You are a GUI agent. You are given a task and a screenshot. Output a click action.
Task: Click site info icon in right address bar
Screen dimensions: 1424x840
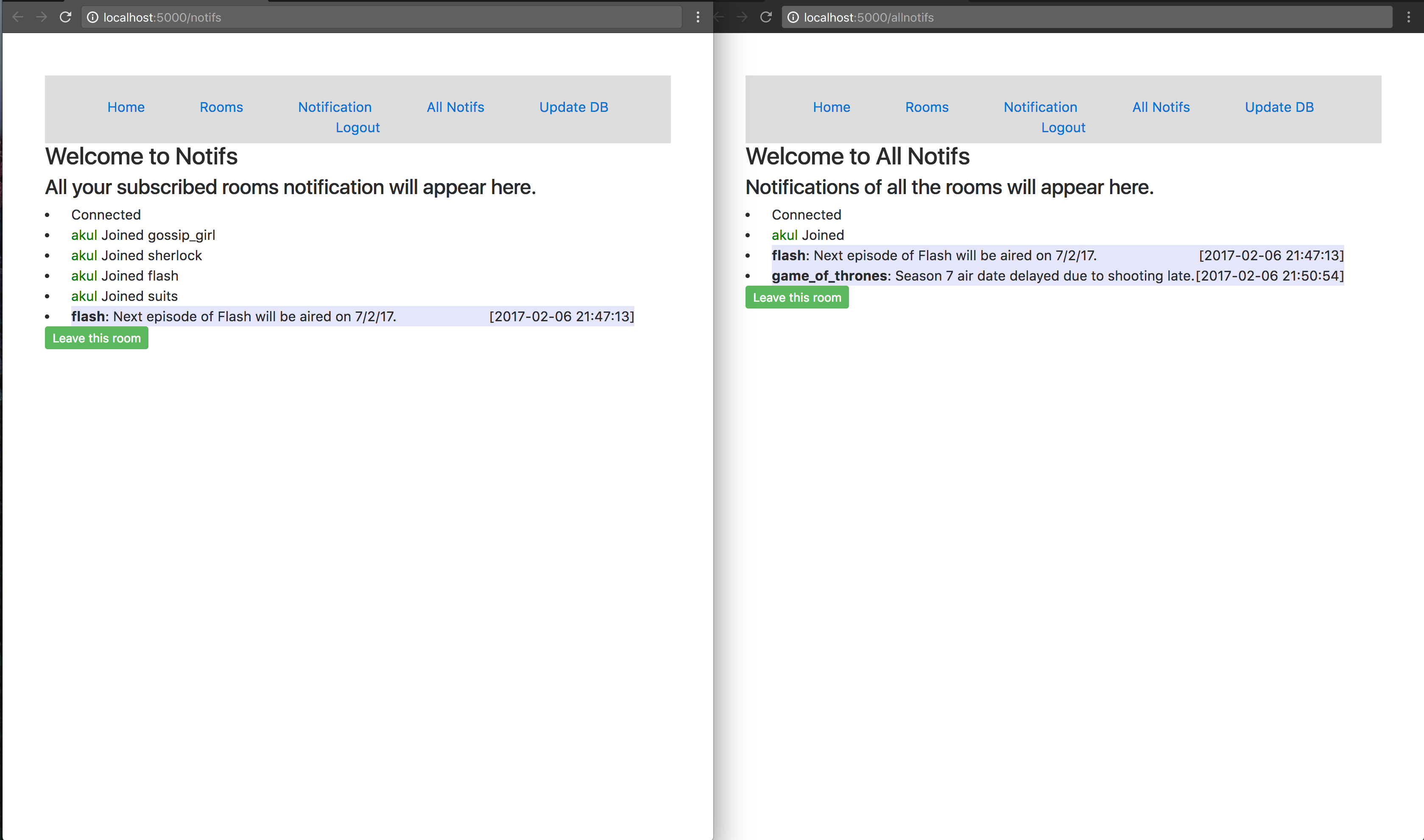[793, 17]
